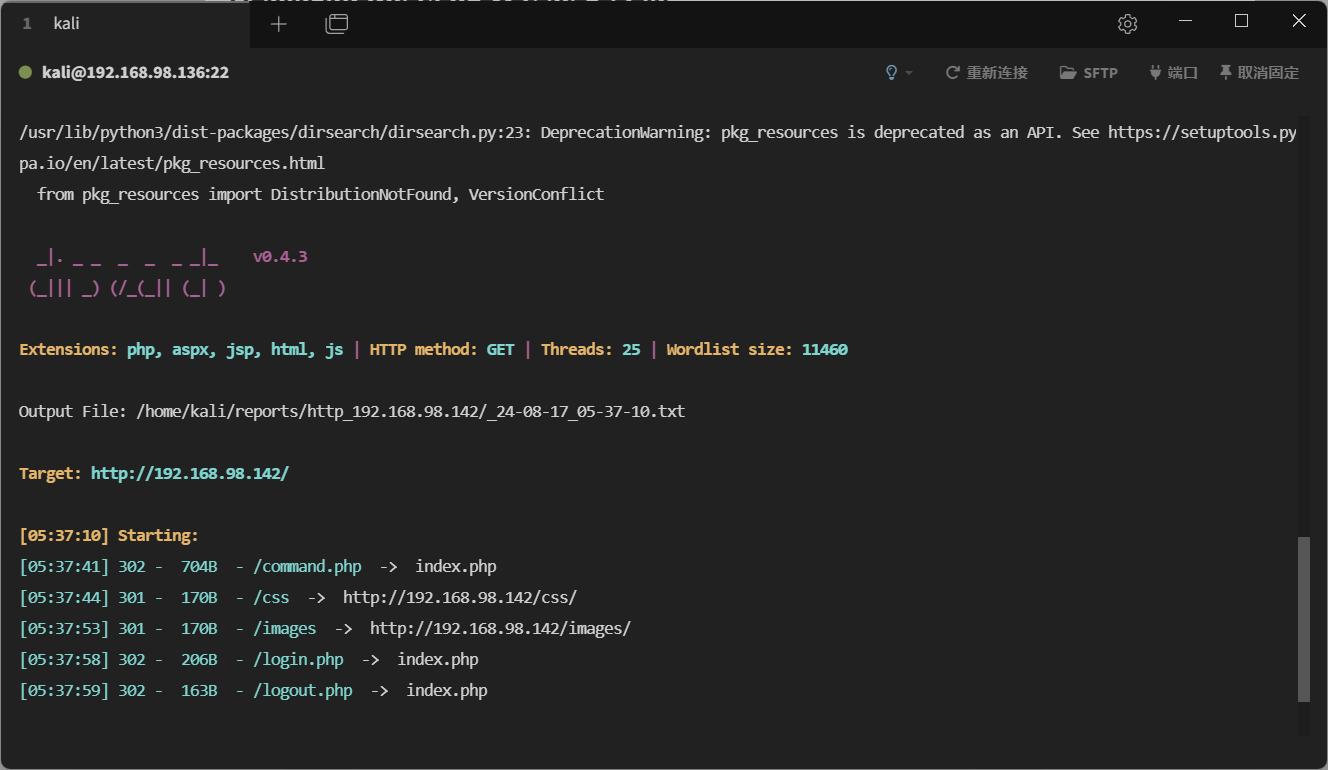Click the Wordlist size 11460 value
The width and height of the screenshot is (1328, 770).
point(824,350)
